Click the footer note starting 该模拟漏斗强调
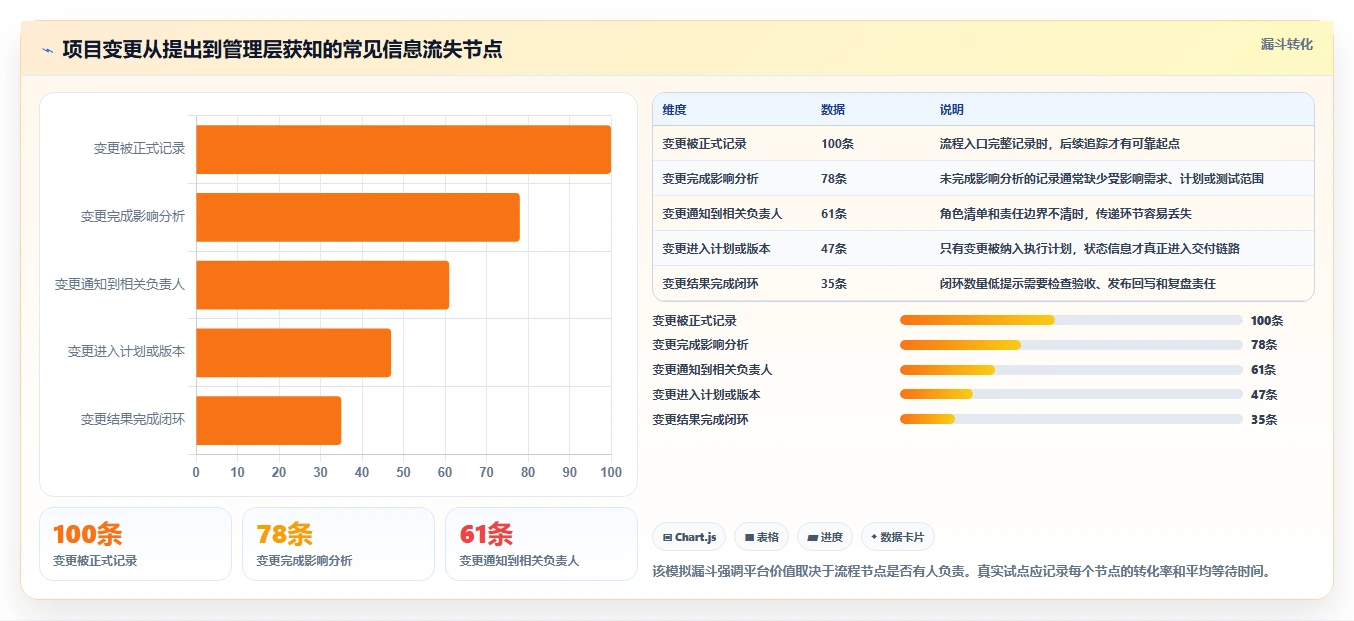 coord(961,572)
